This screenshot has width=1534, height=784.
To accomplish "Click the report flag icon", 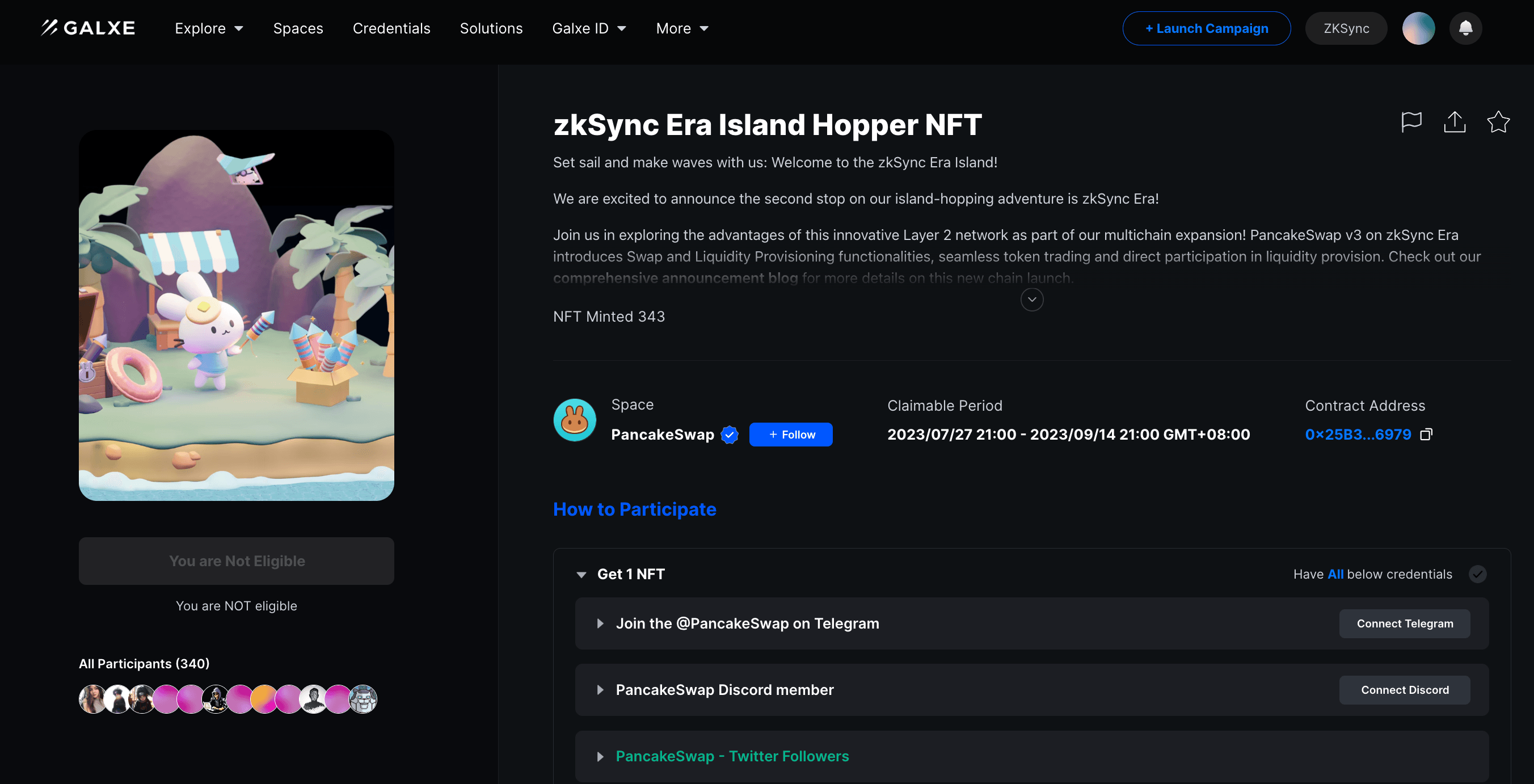I will pos(1411,122).
